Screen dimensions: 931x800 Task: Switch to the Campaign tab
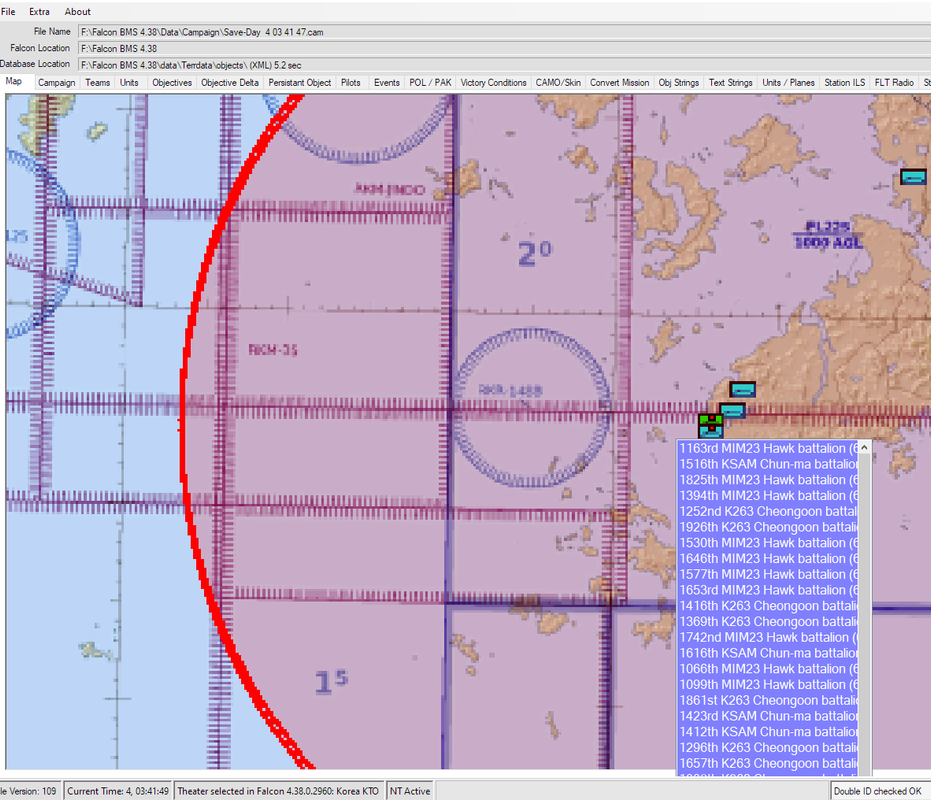click(x=57, y=83)
